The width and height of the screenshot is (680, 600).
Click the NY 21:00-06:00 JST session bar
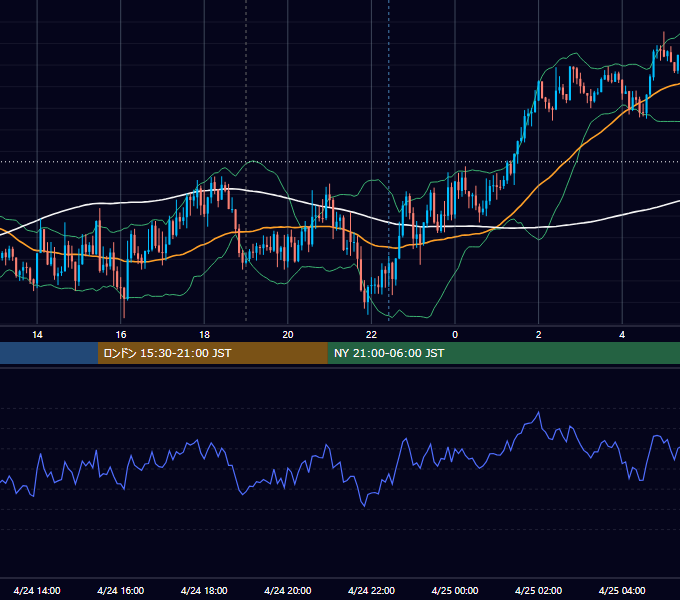503,353
